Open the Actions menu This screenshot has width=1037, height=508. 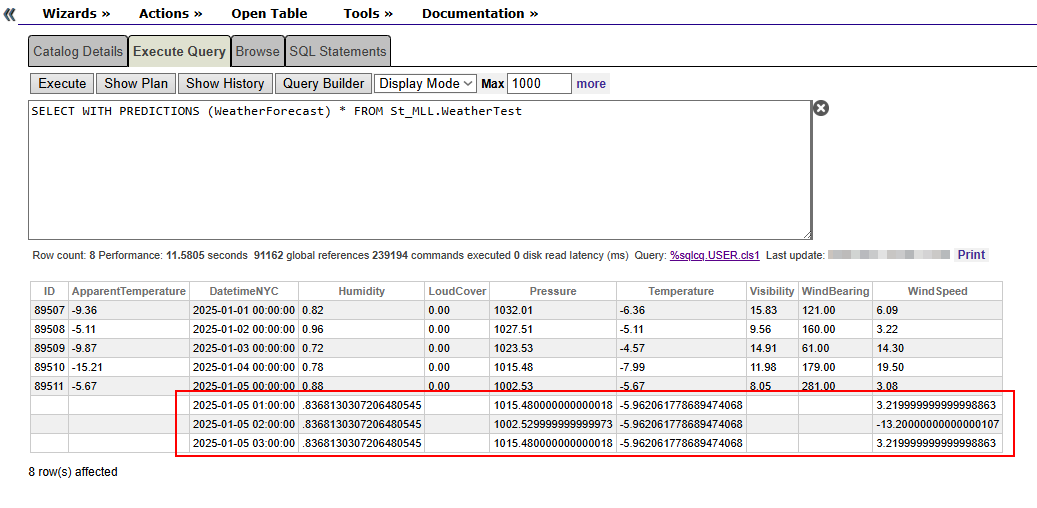[x=170, y=14]
